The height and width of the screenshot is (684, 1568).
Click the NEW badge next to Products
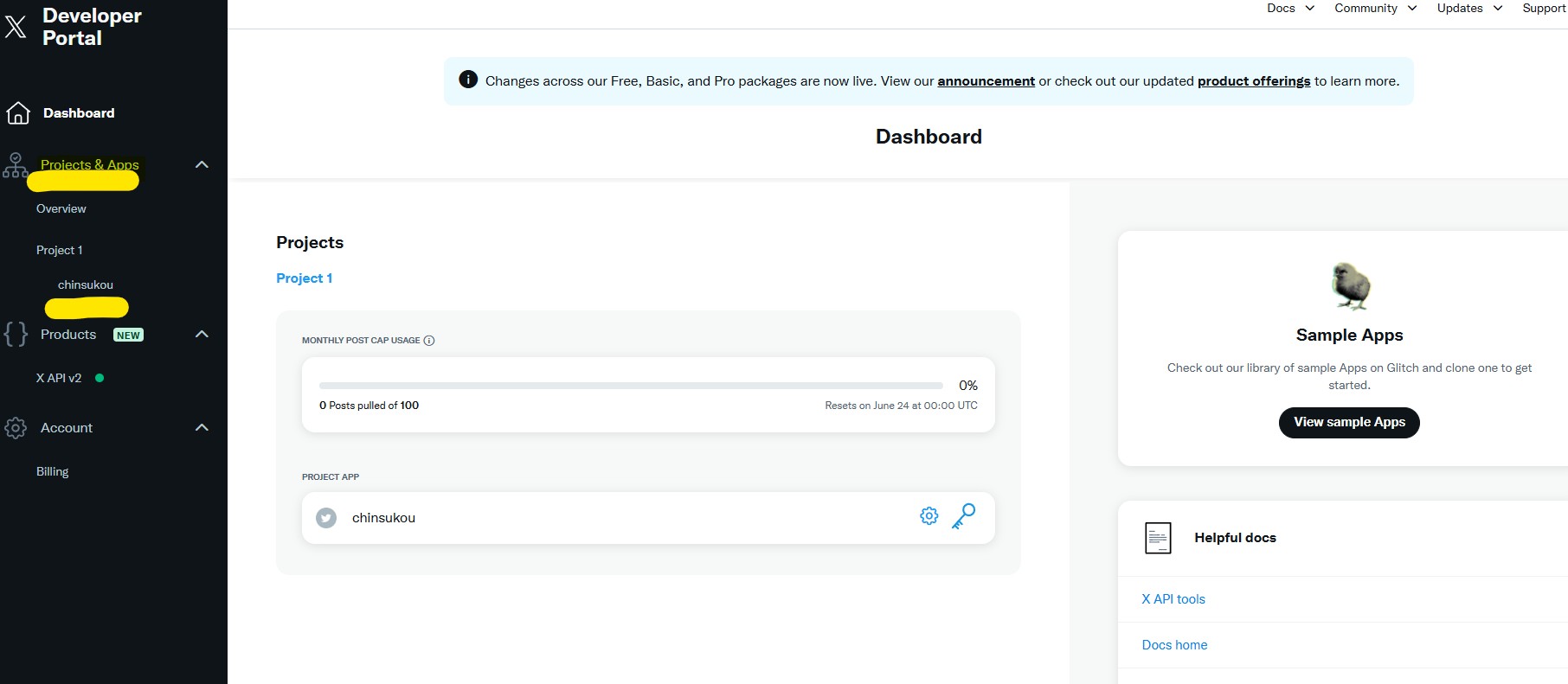click(x=128, y=336)
